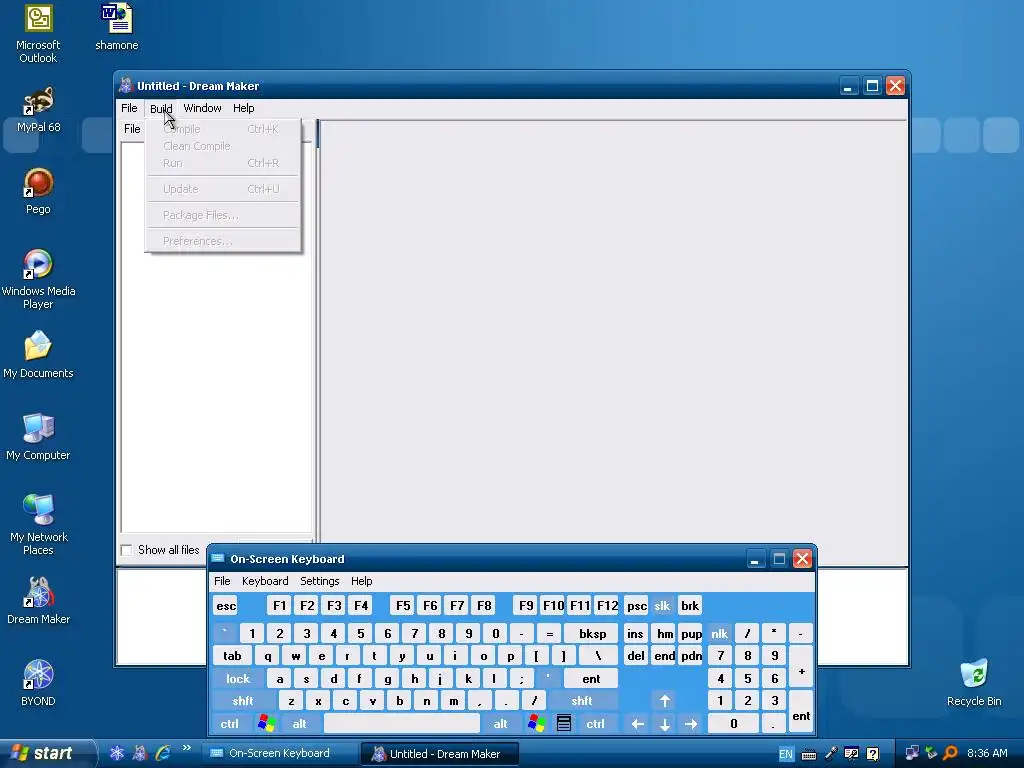
Task: Enable the Show all files checkbox
Action: [x=127, y=550]
